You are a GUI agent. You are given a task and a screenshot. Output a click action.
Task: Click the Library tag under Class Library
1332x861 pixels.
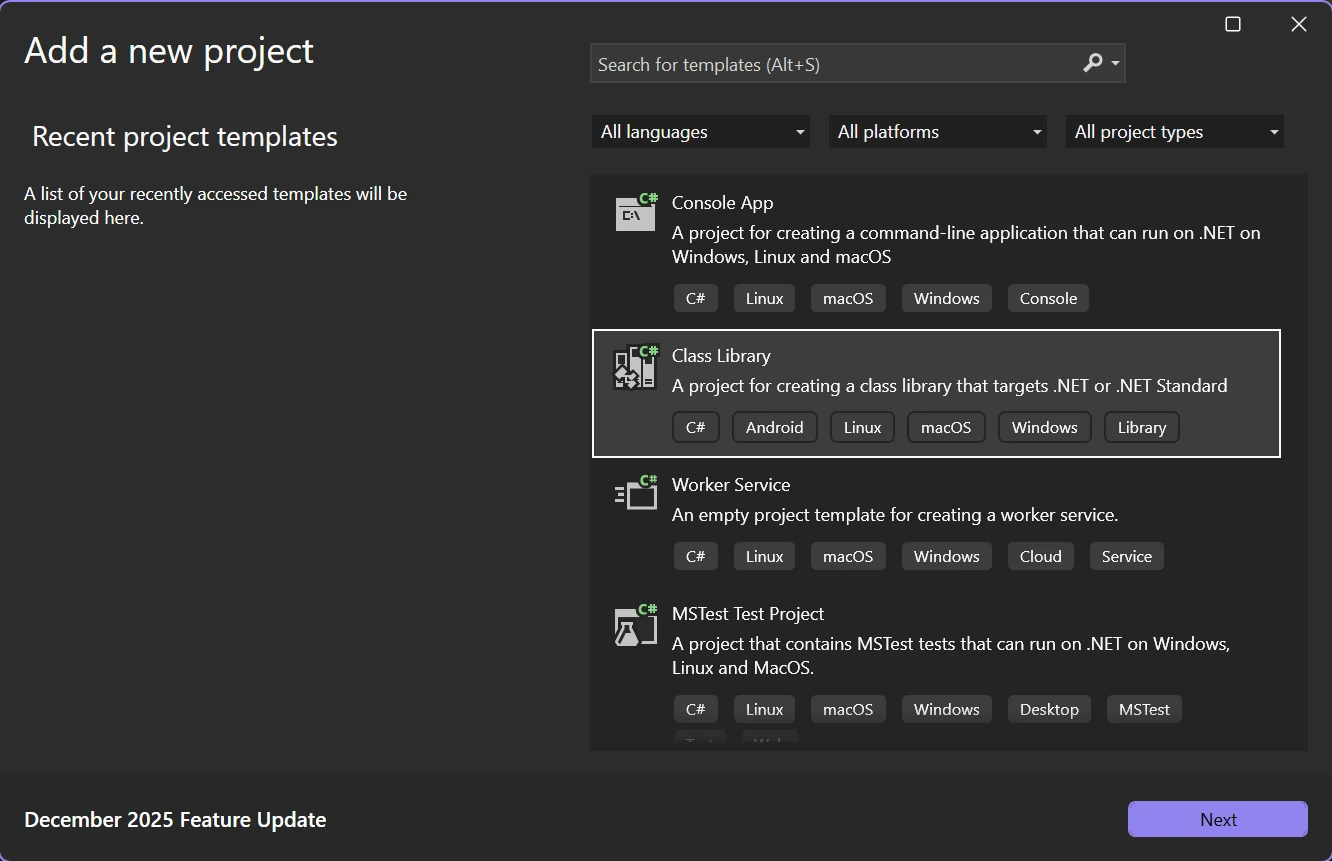1142,427
